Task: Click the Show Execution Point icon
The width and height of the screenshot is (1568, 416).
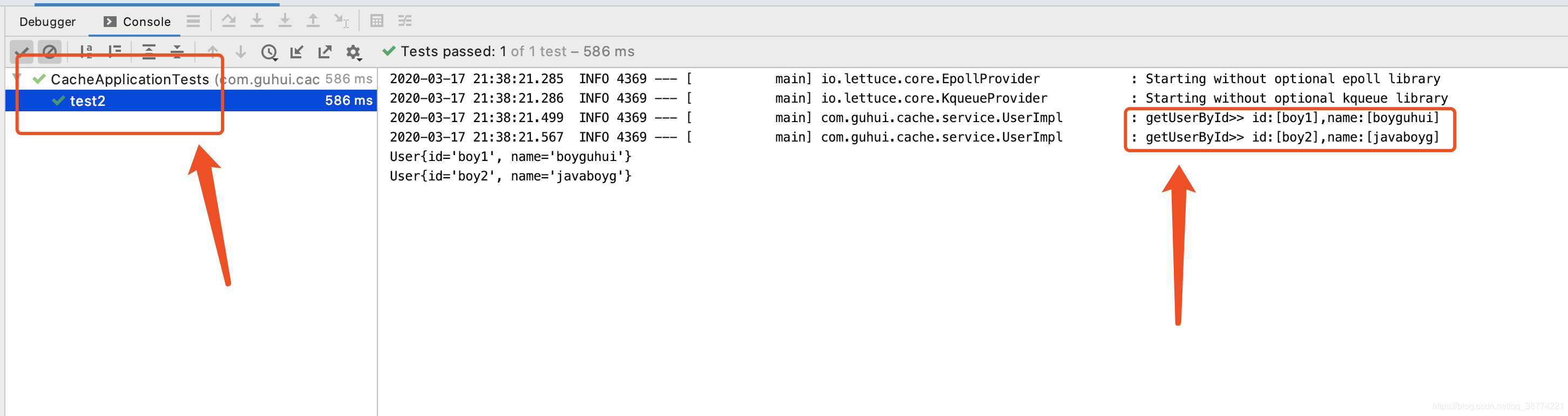Action: point(229,21)
